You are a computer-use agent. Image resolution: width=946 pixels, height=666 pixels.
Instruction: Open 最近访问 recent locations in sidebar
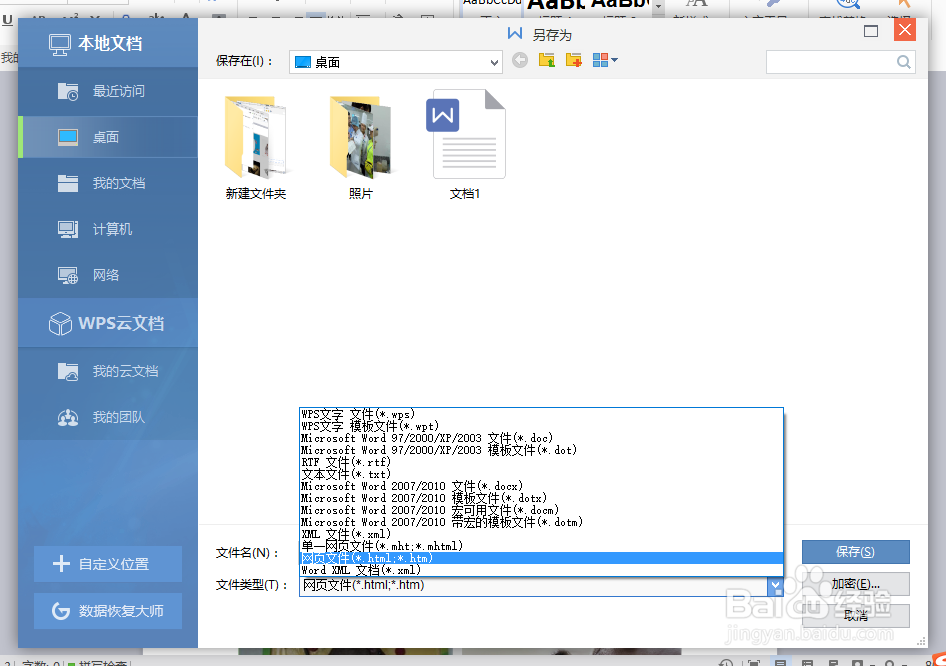(108, 91)
